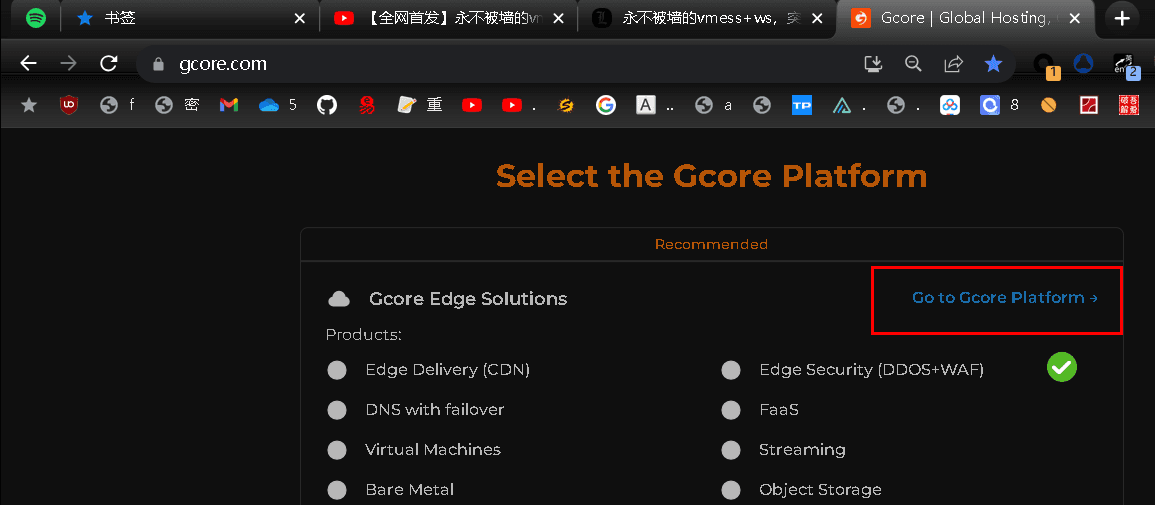The width and height of the screenshot is (1155, 505).
Task: Switch to the Spotify tab
Action: click(35, 18)
